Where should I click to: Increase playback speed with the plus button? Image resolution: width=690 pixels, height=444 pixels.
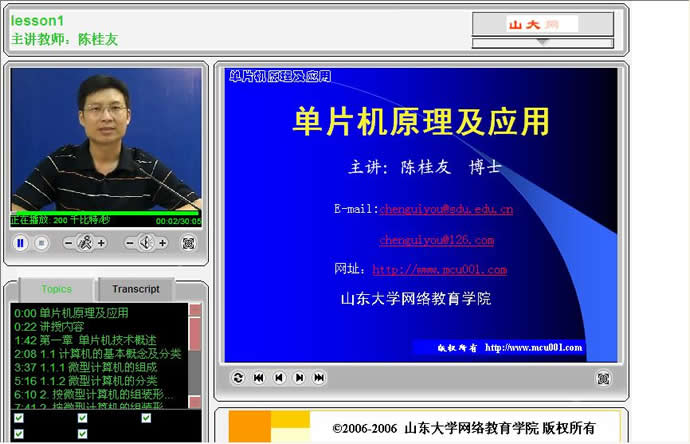[102, 243]
